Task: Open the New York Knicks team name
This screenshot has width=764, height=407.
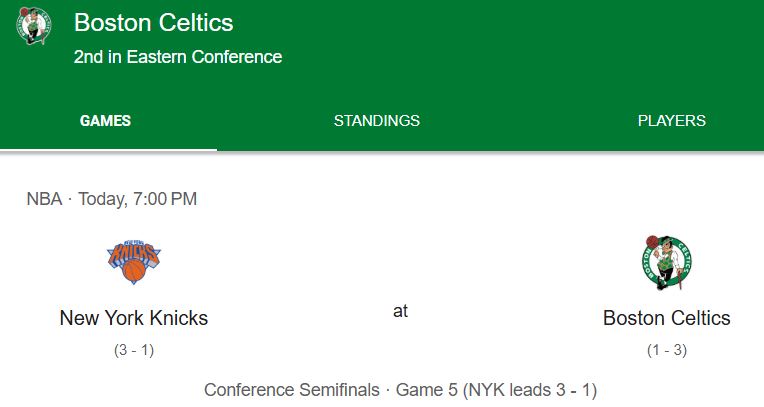Action: pyautogui.click(x=134, y=318)
